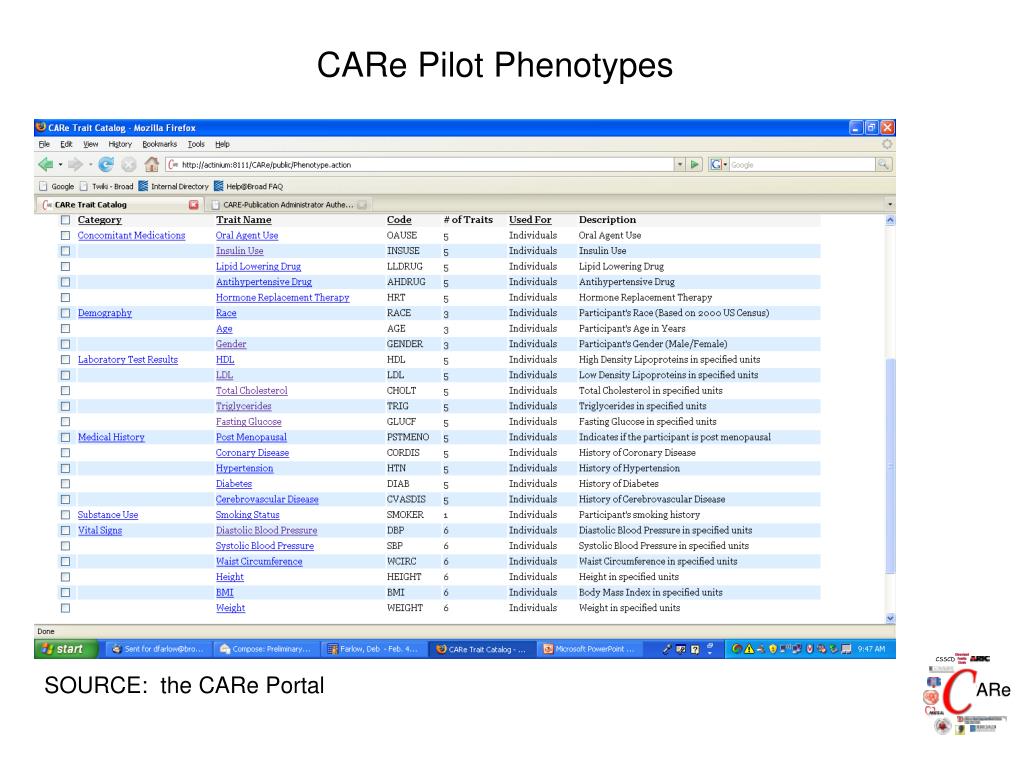Open the File menu
The height and width of the screenshot is (768, 1024).
[44, 144]
